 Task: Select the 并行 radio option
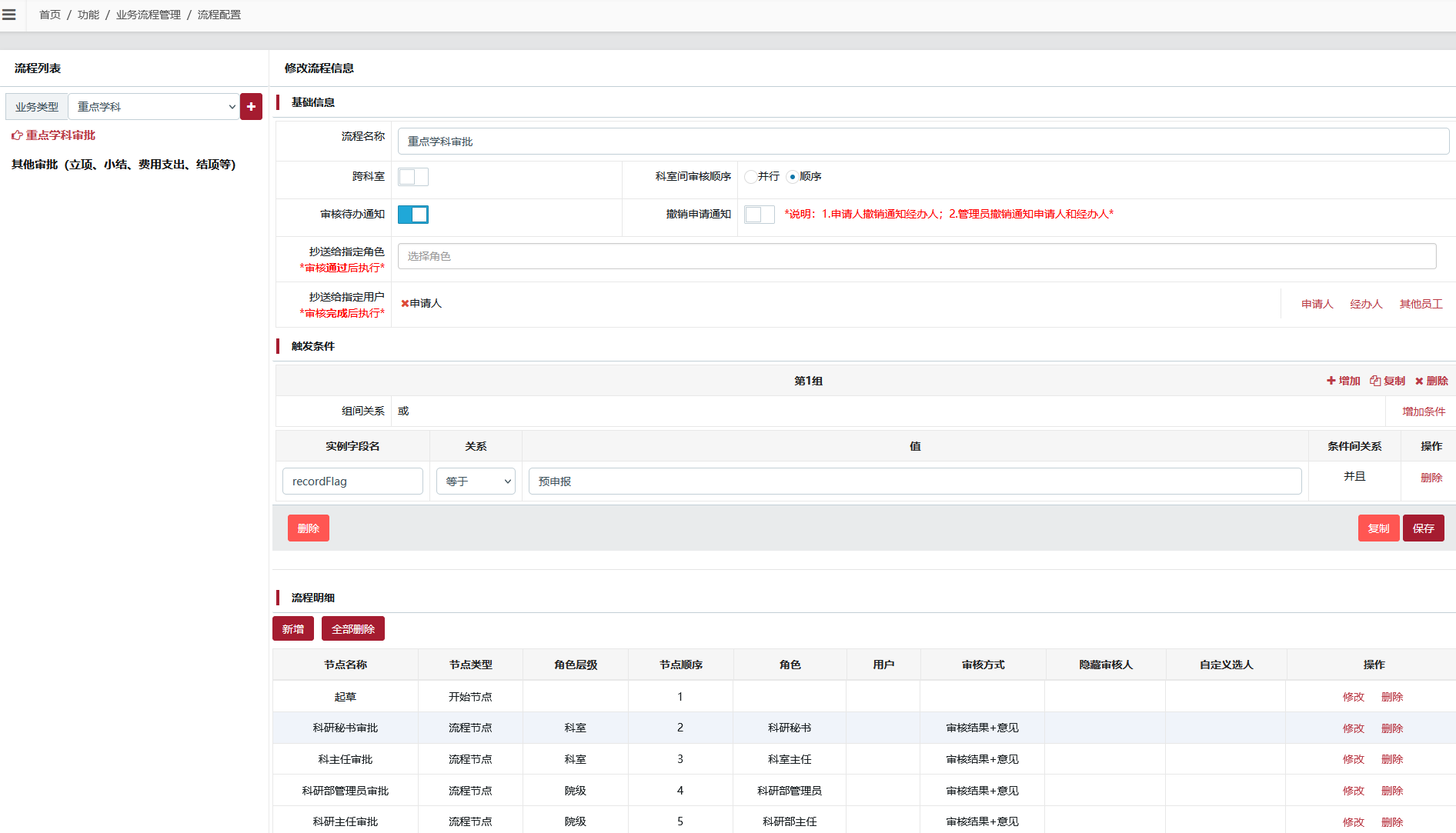point(750,177)
